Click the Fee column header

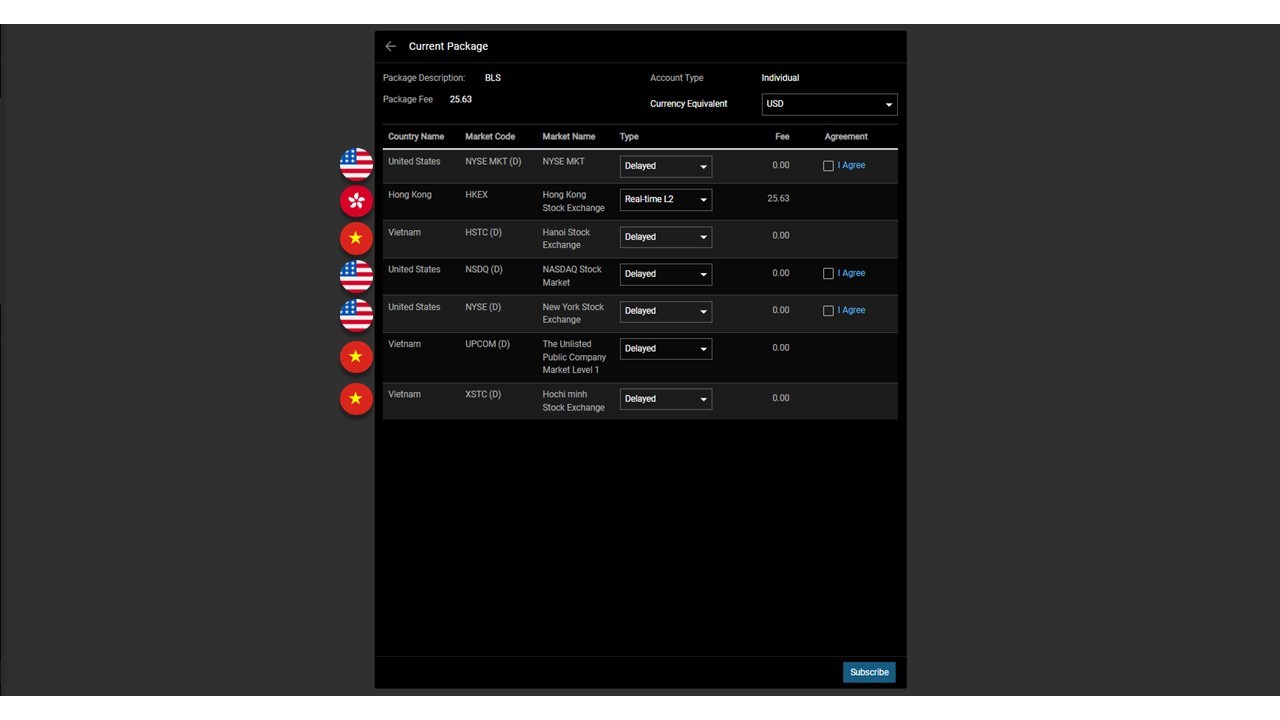tap(782, 137)
